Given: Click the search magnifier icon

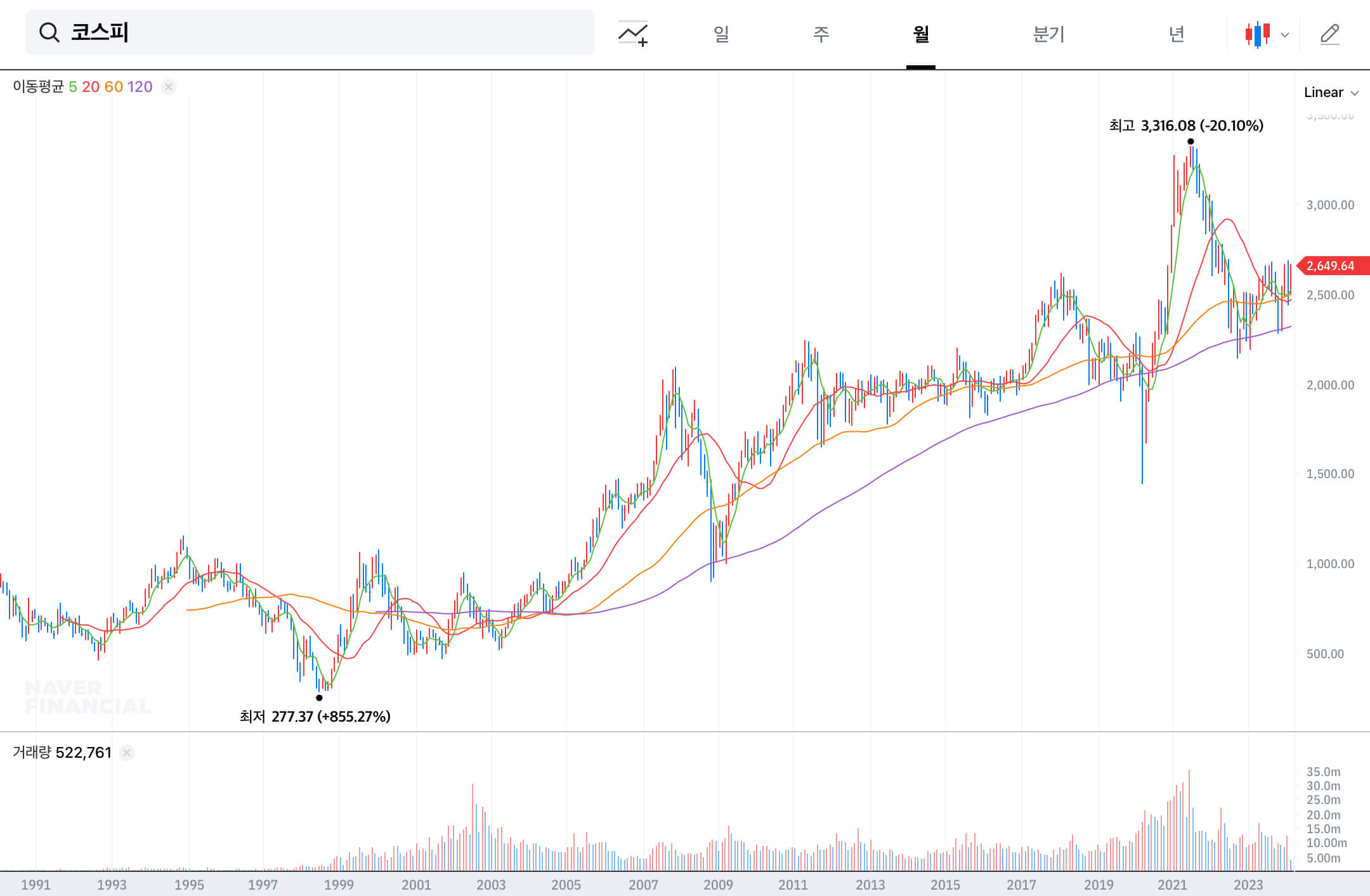Looking at the screenshot, I should [x=49, y=32].
